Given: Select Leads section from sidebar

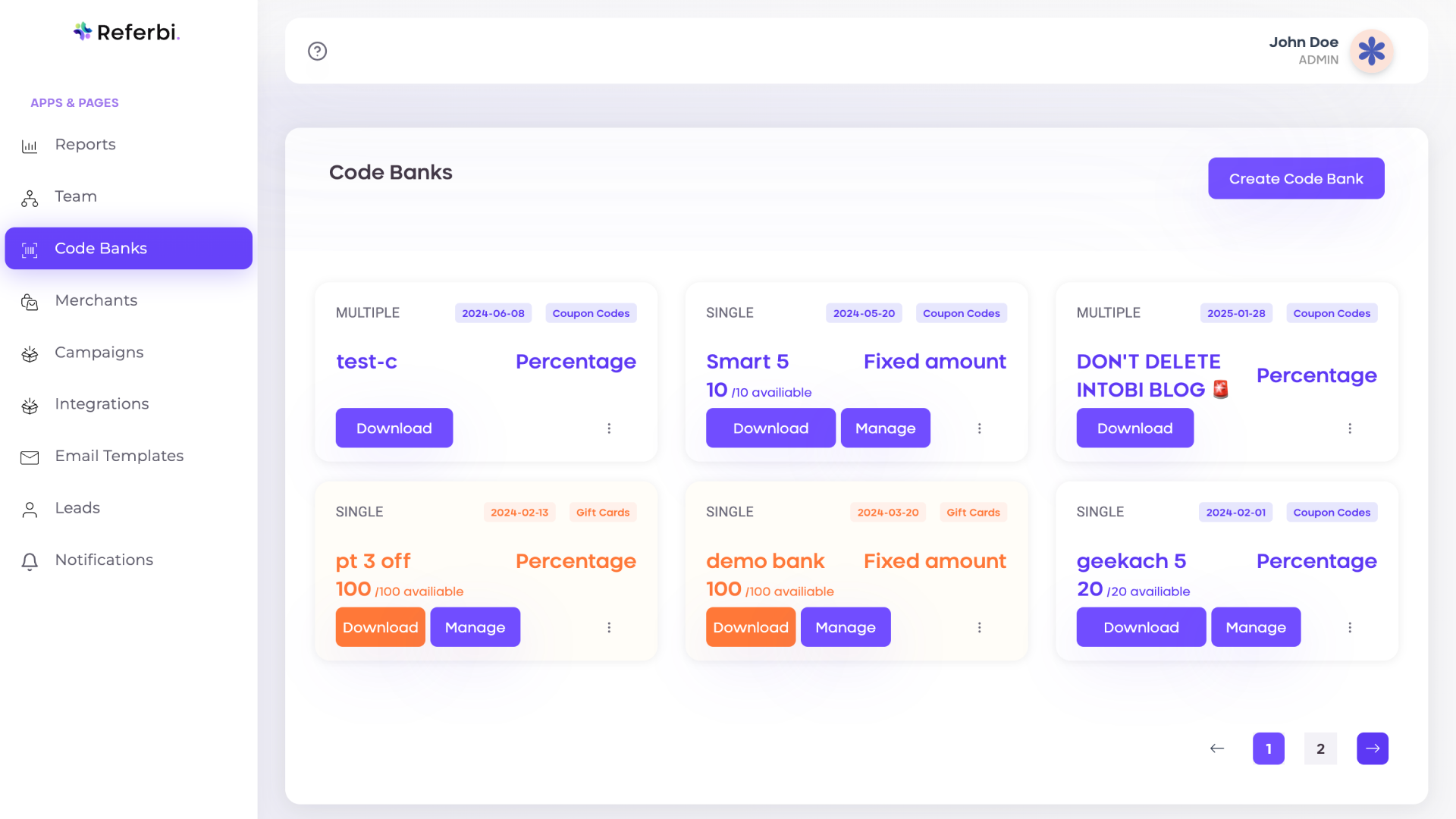Looking at the screenshot, I should (x=77, y=508).
